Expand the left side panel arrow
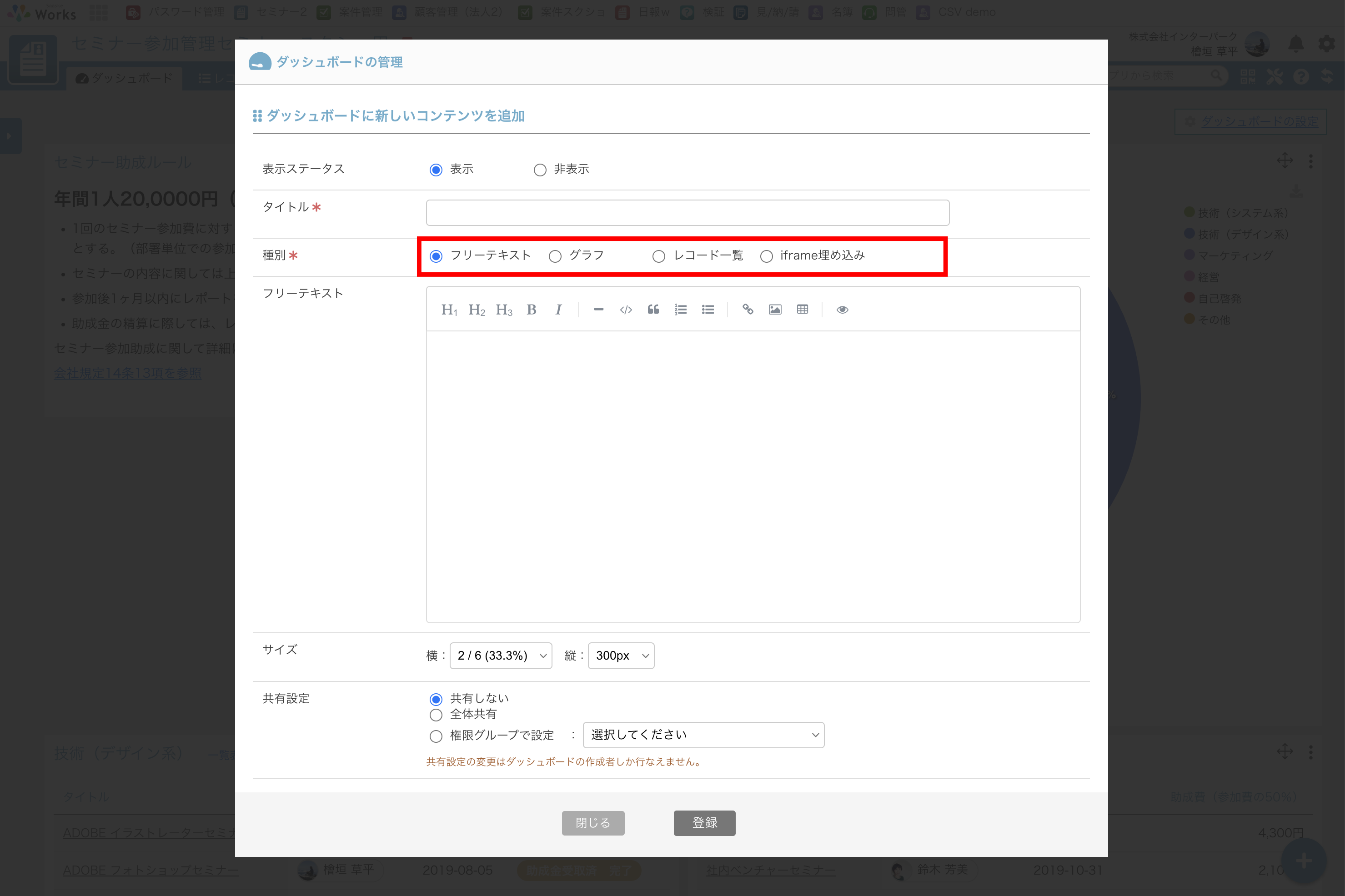1345x896 pixels. pos(10,136)
